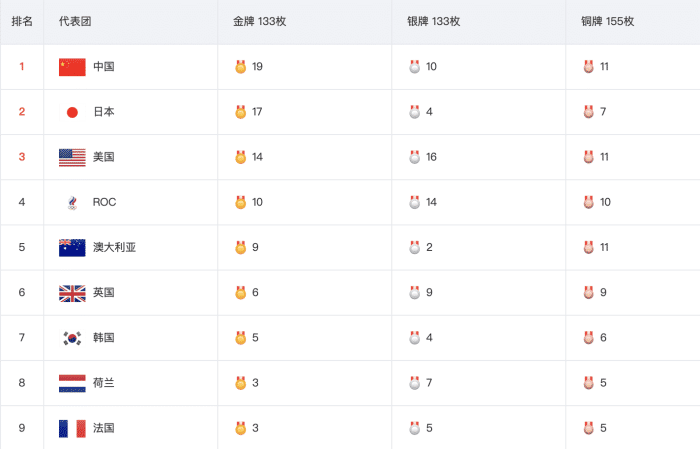This screenshot has height=449, width=700.
Task: Click the South Korea flag icon
Action: click(x=72, y=338)
